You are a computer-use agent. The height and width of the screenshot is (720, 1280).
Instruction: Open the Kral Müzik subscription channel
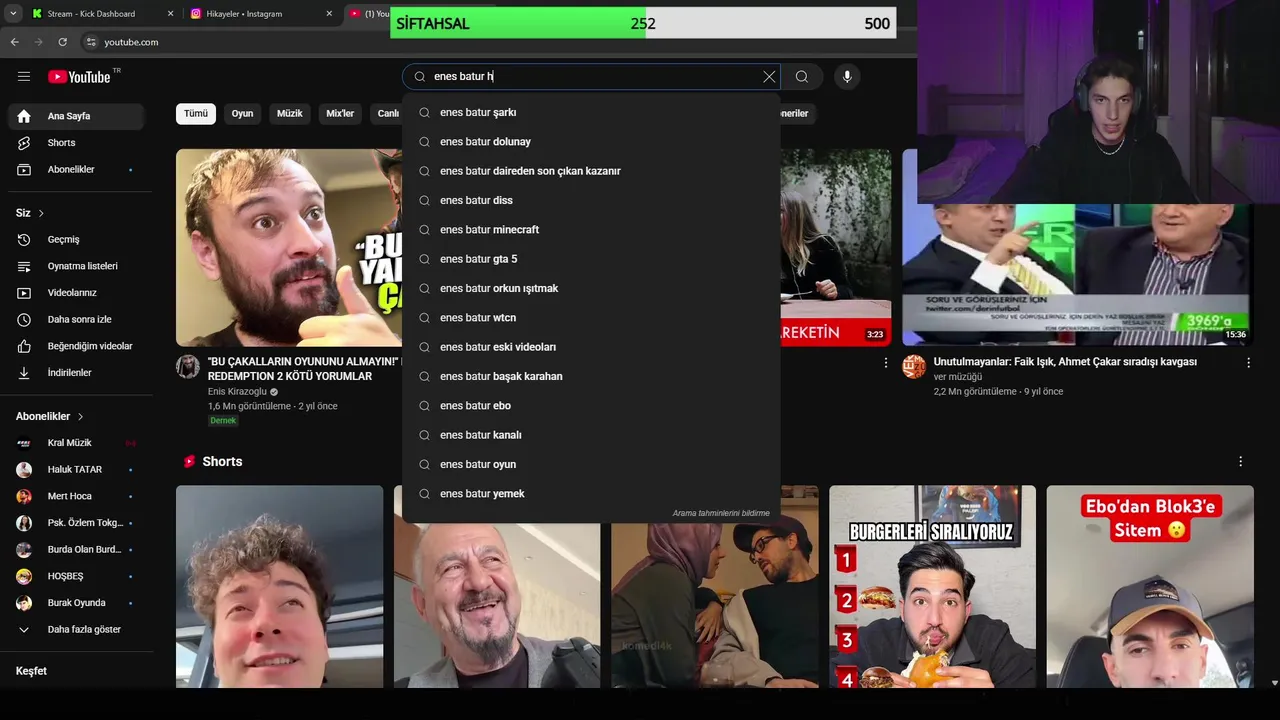76,443
